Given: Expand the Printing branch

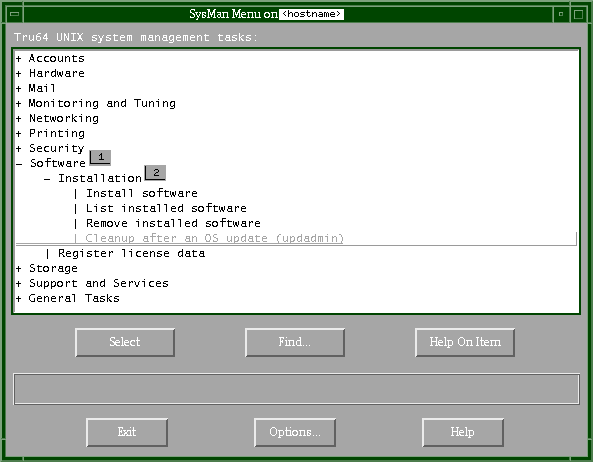Looking at the screenshot, I should (19, 134).
